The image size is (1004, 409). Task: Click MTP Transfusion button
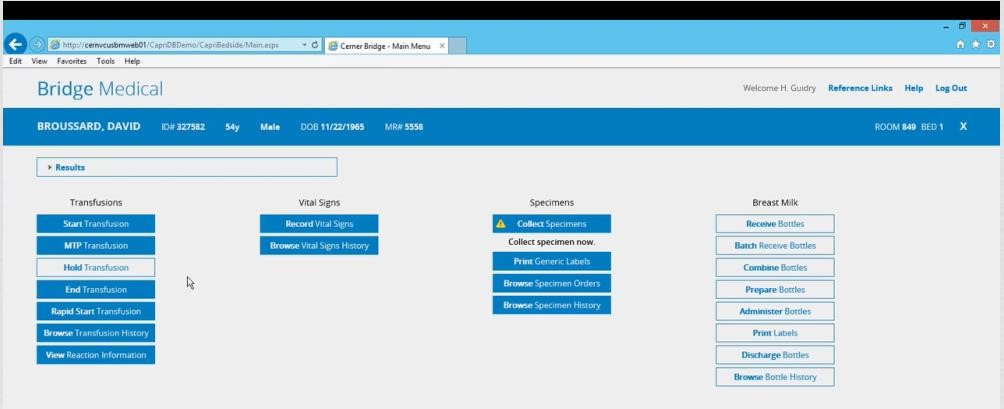click(x=95, y=246)
